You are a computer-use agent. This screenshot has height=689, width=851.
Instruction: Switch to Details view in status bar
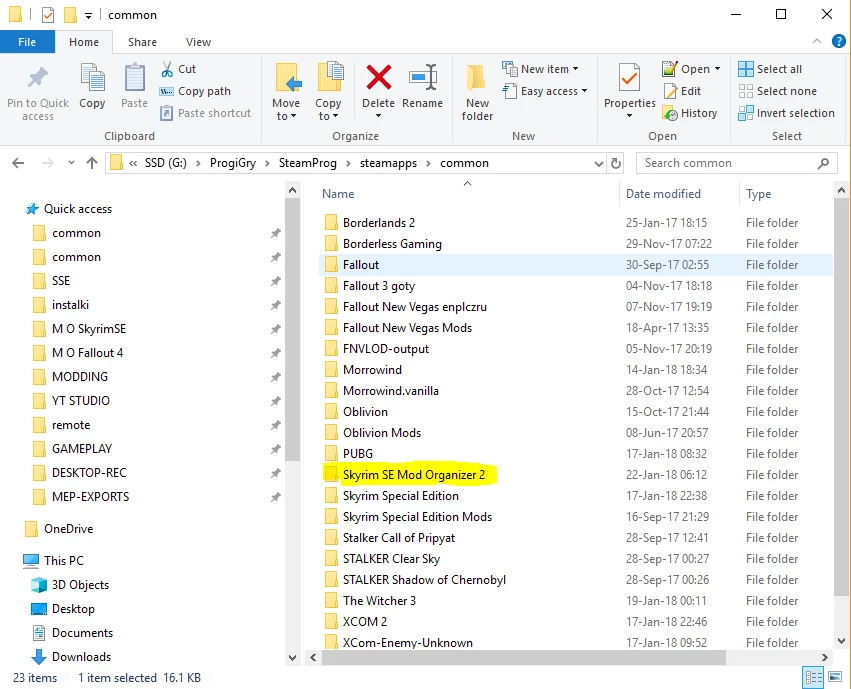click(x=814, y=678)
